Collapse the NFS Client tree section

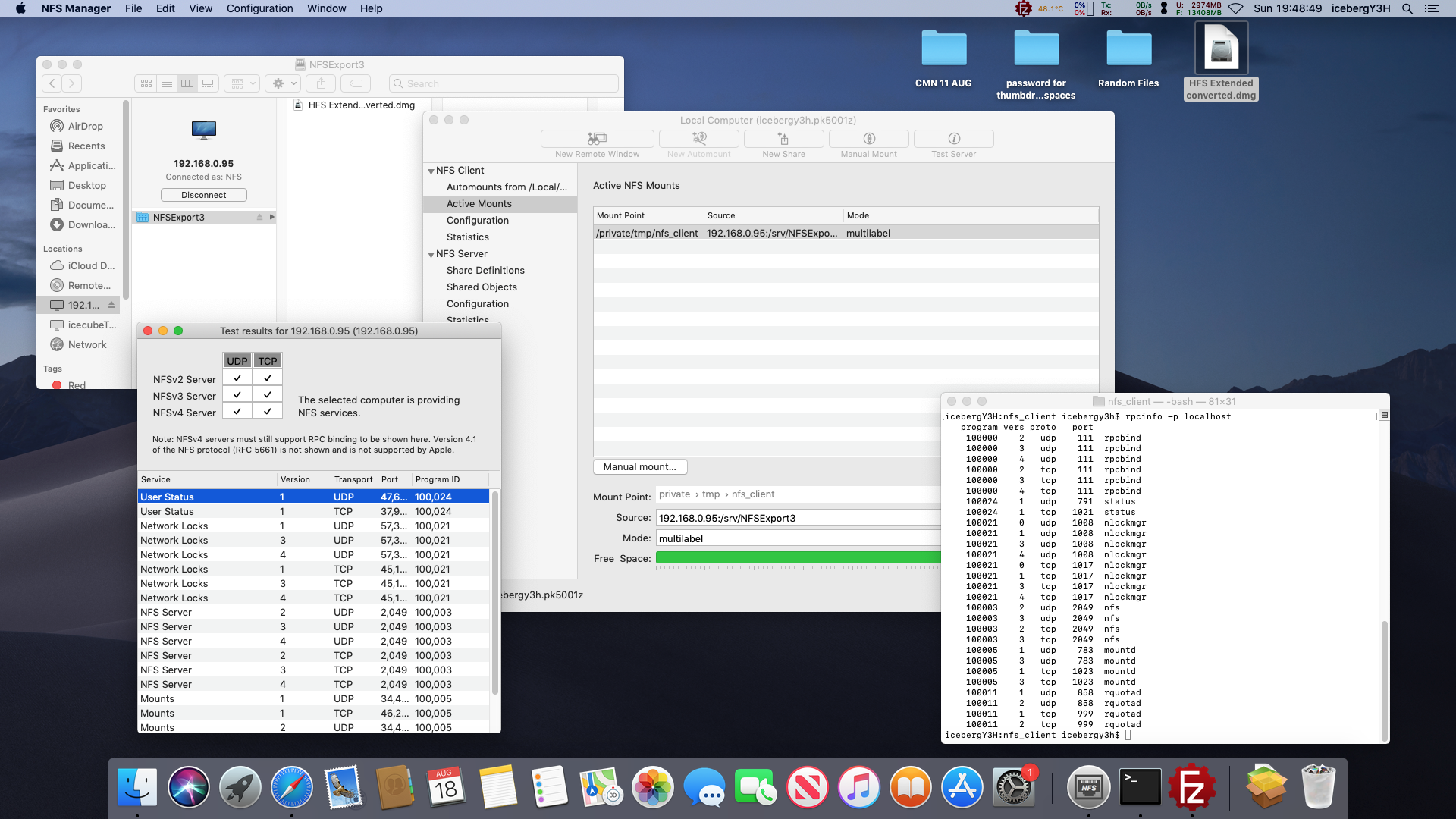point(431,171)
